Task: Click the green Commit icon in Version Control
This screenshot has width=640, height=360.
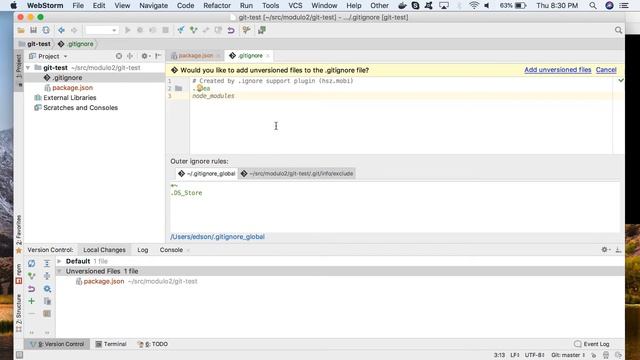Action: pyautogui.click(x=31, y=276)
